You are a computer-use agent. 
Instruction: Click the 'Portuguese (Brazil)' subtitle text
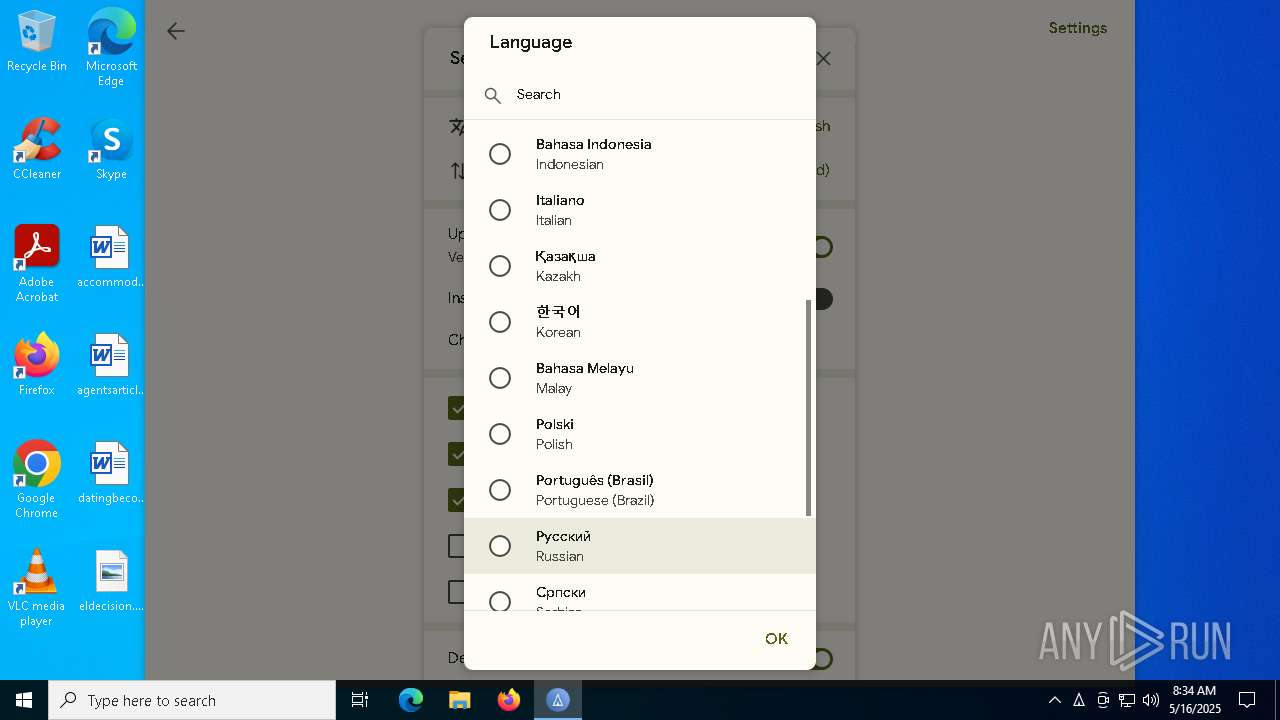595,501
